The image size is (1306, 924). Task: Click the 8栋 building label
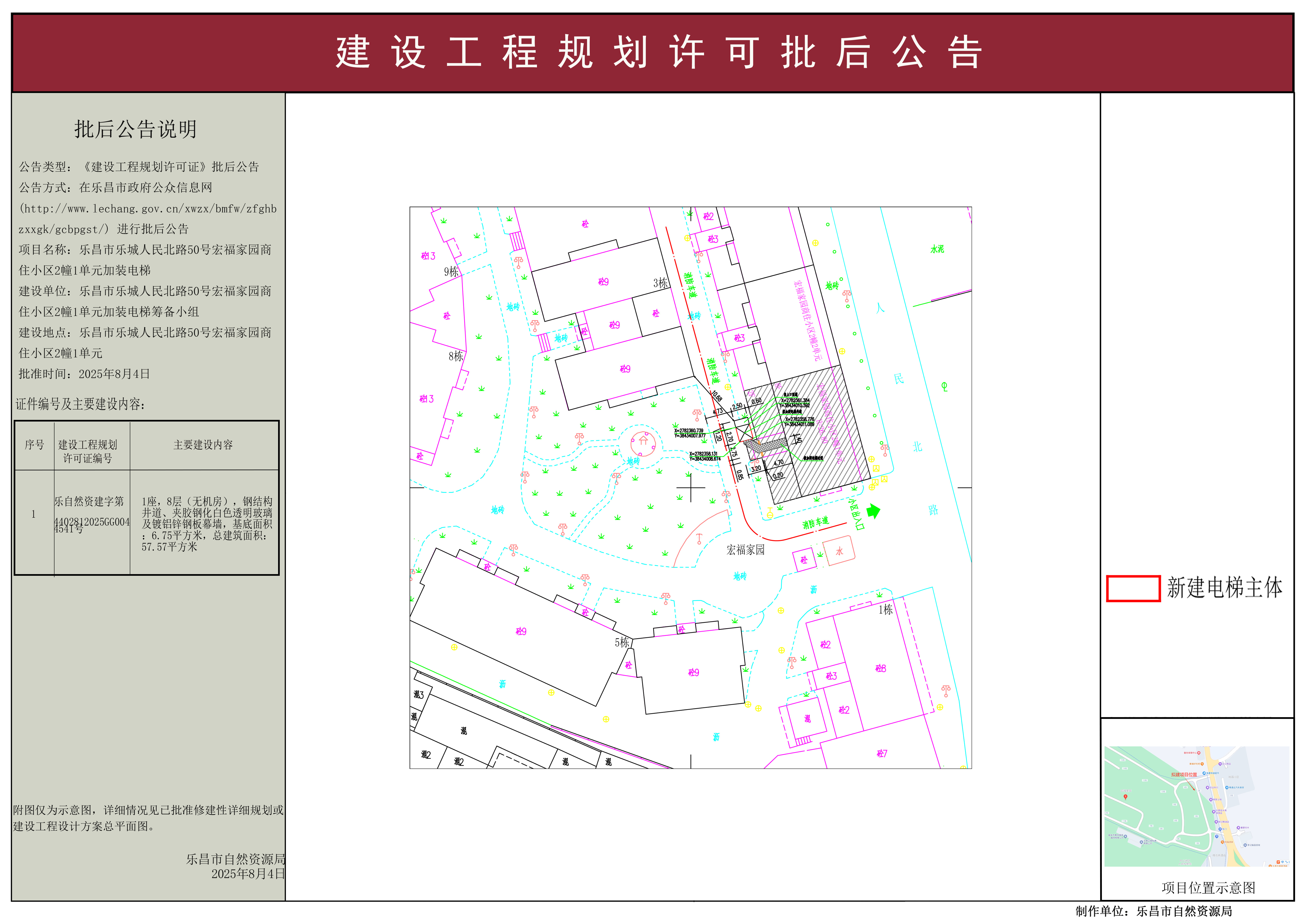tap(456, 356)
